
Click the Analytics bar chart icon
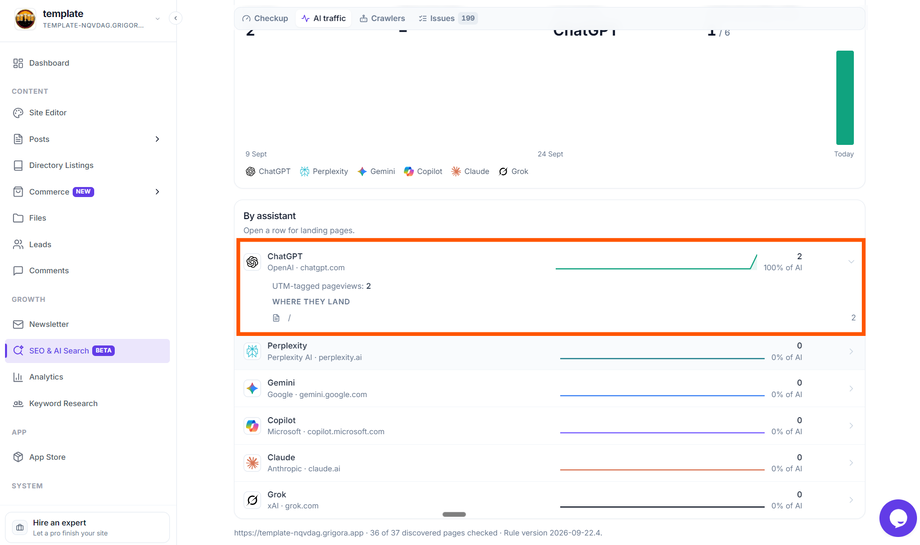pyautogui.click(x=18, y=377)
